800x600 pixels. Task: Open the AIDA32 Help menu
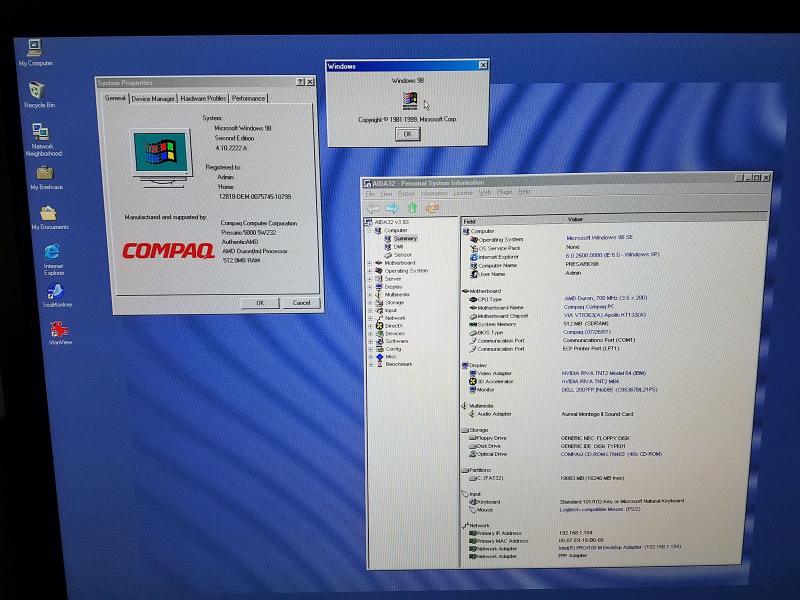(x=524, y=192)
